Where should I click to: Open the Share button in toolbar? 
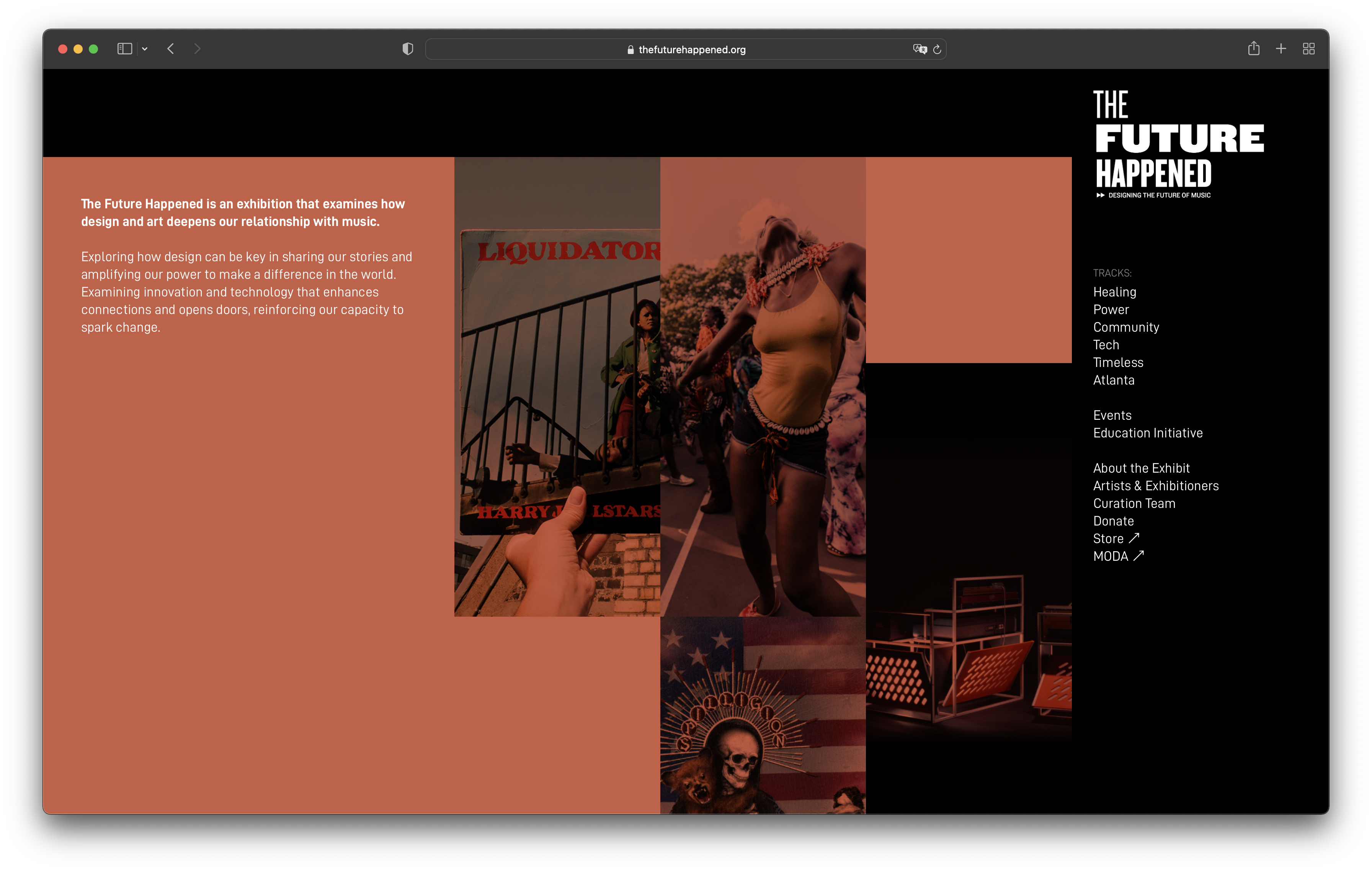click(1253, 48)
